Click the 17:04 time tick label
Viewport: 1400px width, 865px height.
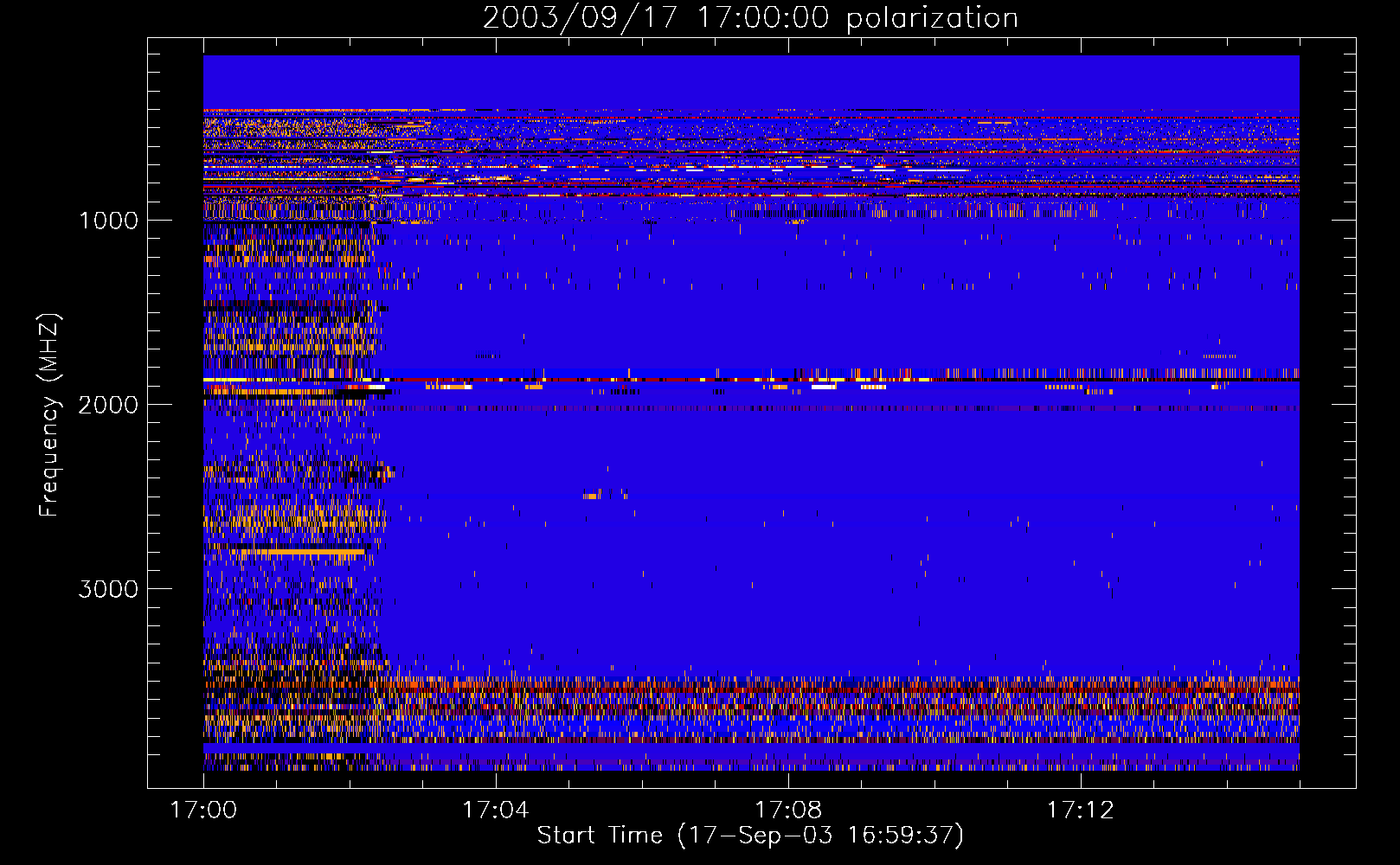pyautogui.click(x=495, y=811)
